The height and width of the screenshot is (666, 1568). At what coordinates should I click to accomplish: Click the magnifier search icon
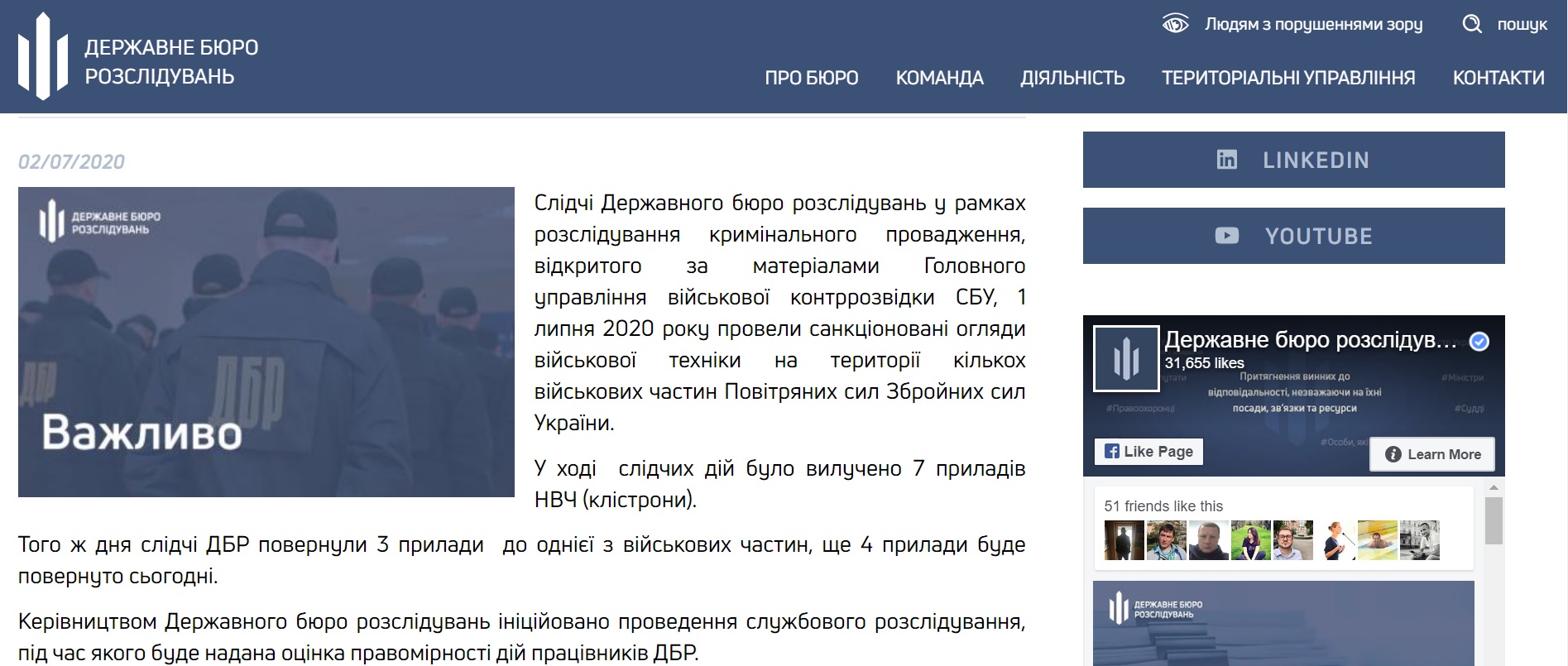1472,24
